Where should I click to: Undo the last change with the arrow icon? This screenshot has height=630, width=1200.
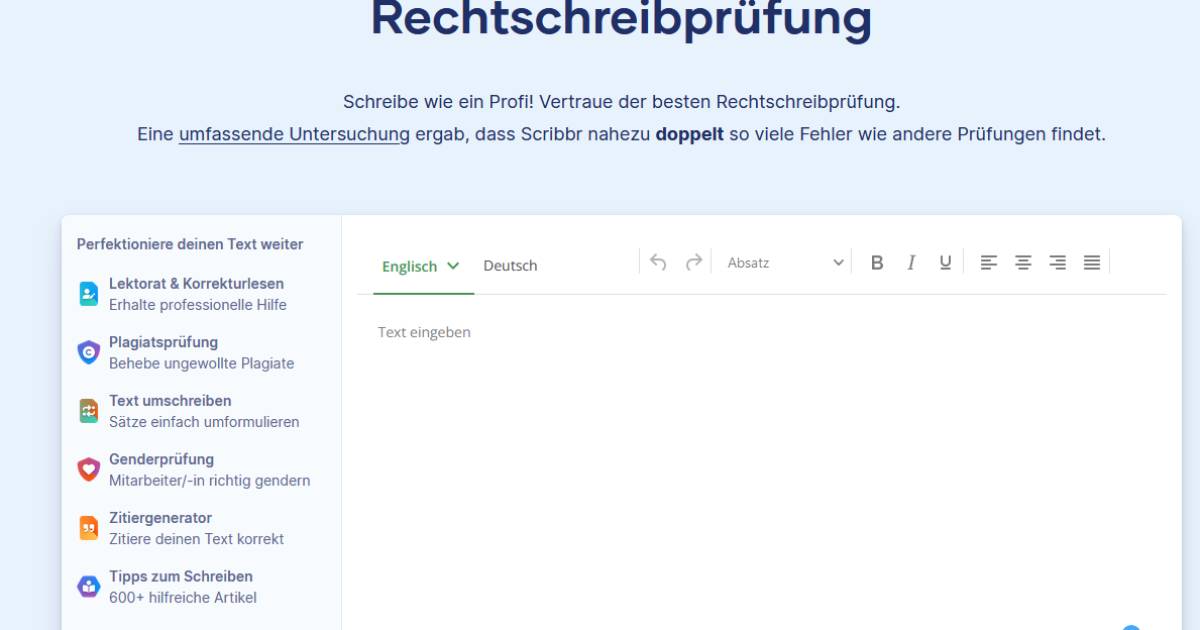pos(657,262)
